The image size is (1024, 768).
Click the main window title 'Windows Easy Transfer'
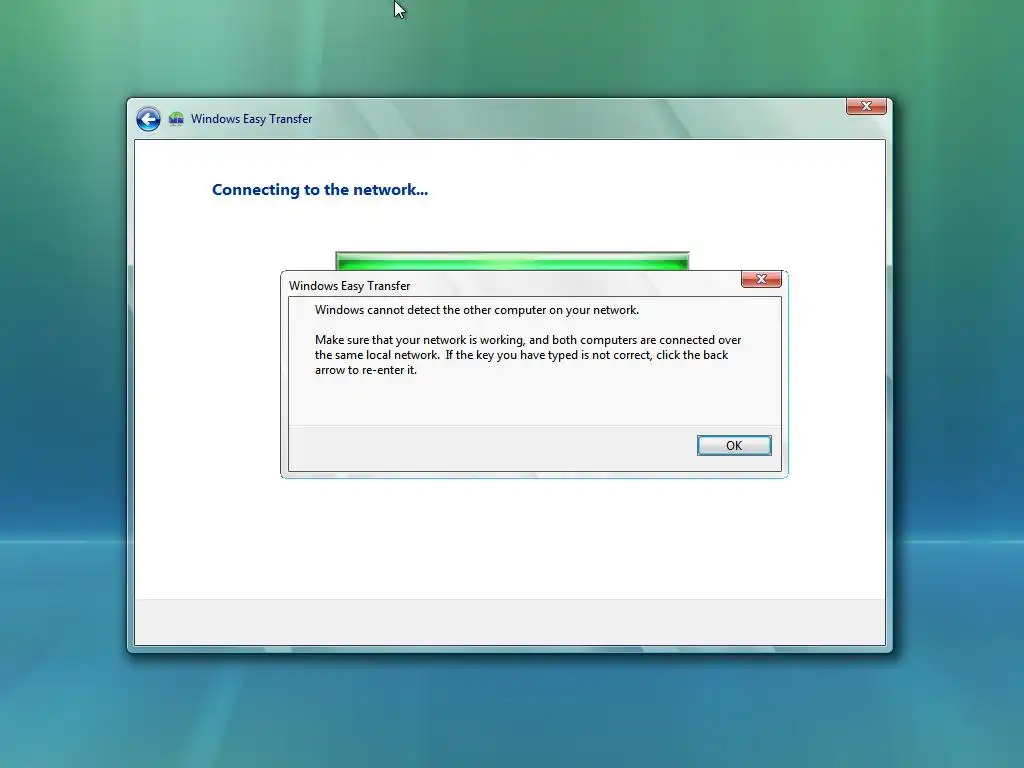click(251, 119)
